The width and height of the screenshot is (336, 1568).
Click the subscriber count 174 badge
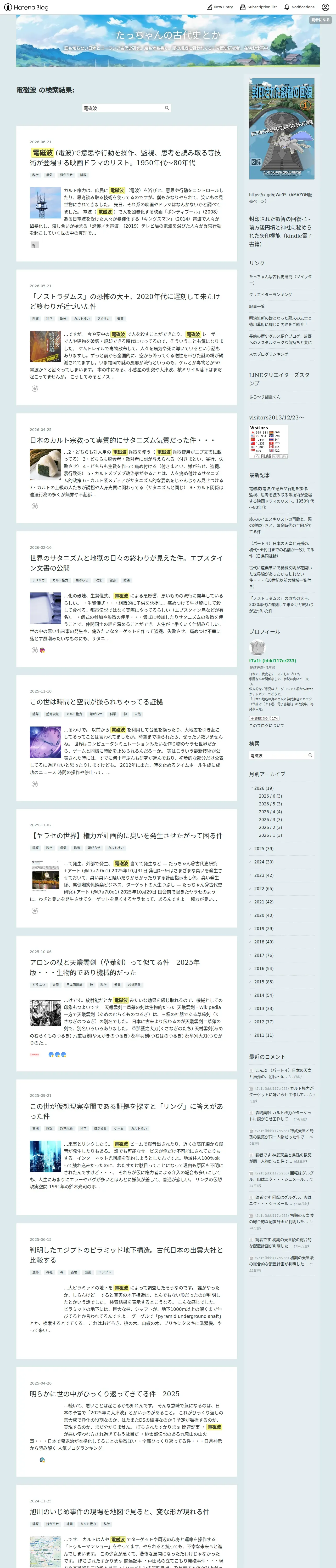275,718
